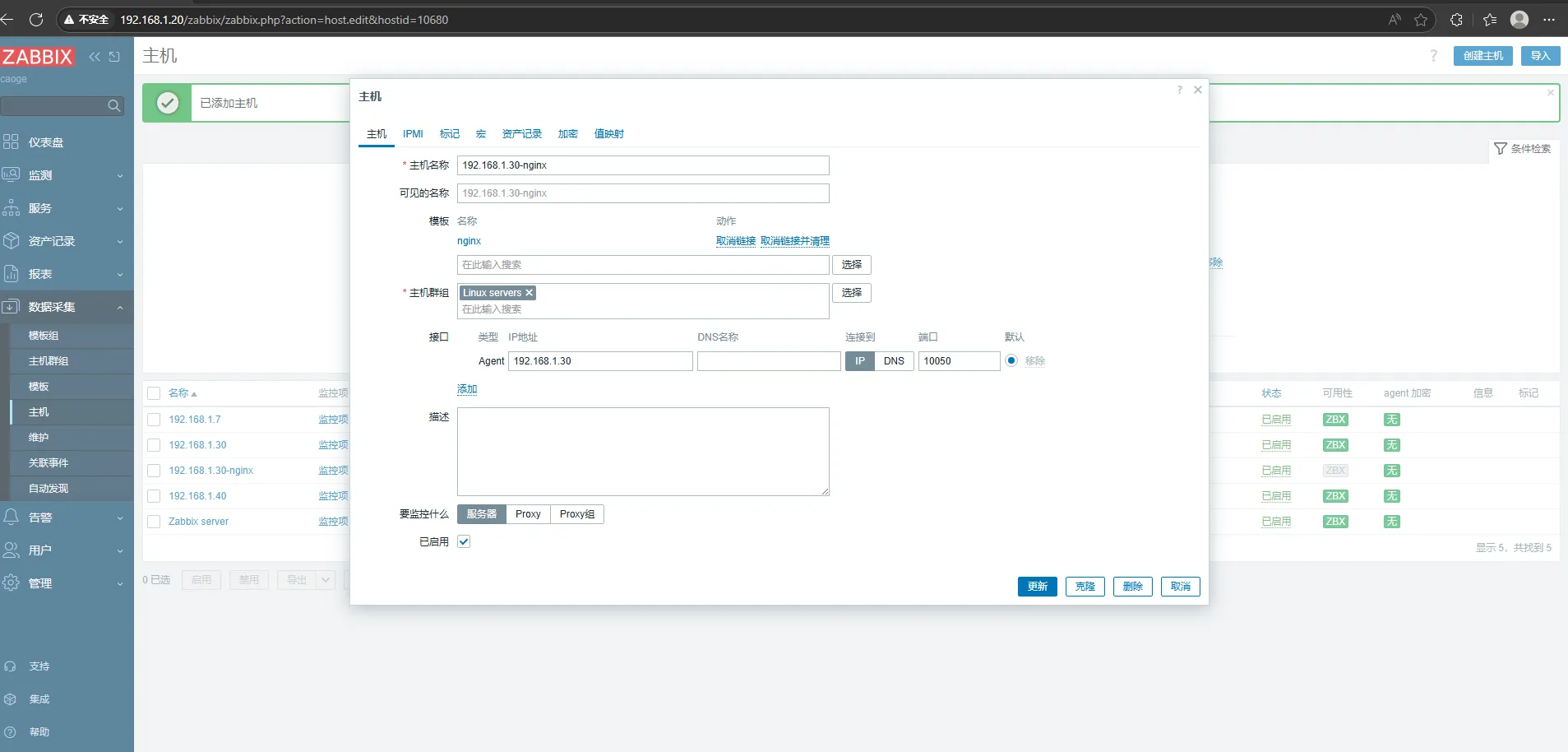Click 取消链接并清理 for nginx template

pos(795,241)
